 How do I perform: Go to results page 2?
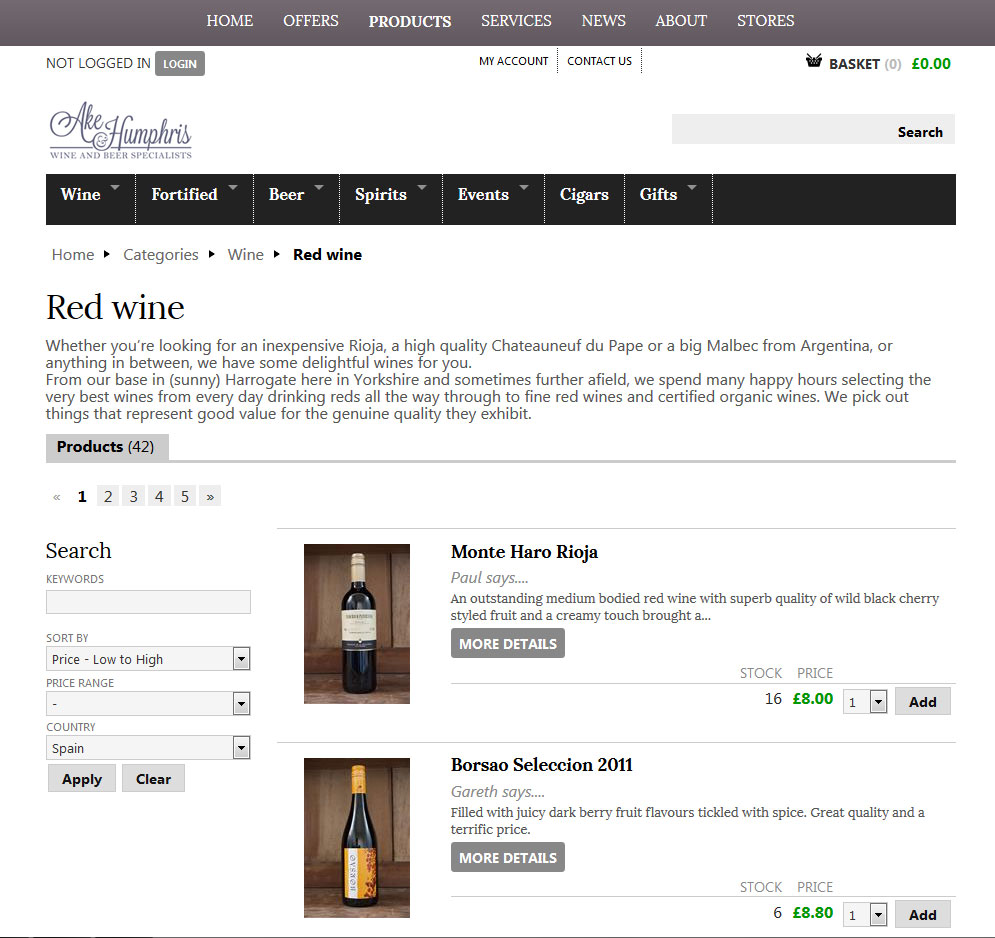[x=108, y=496]
